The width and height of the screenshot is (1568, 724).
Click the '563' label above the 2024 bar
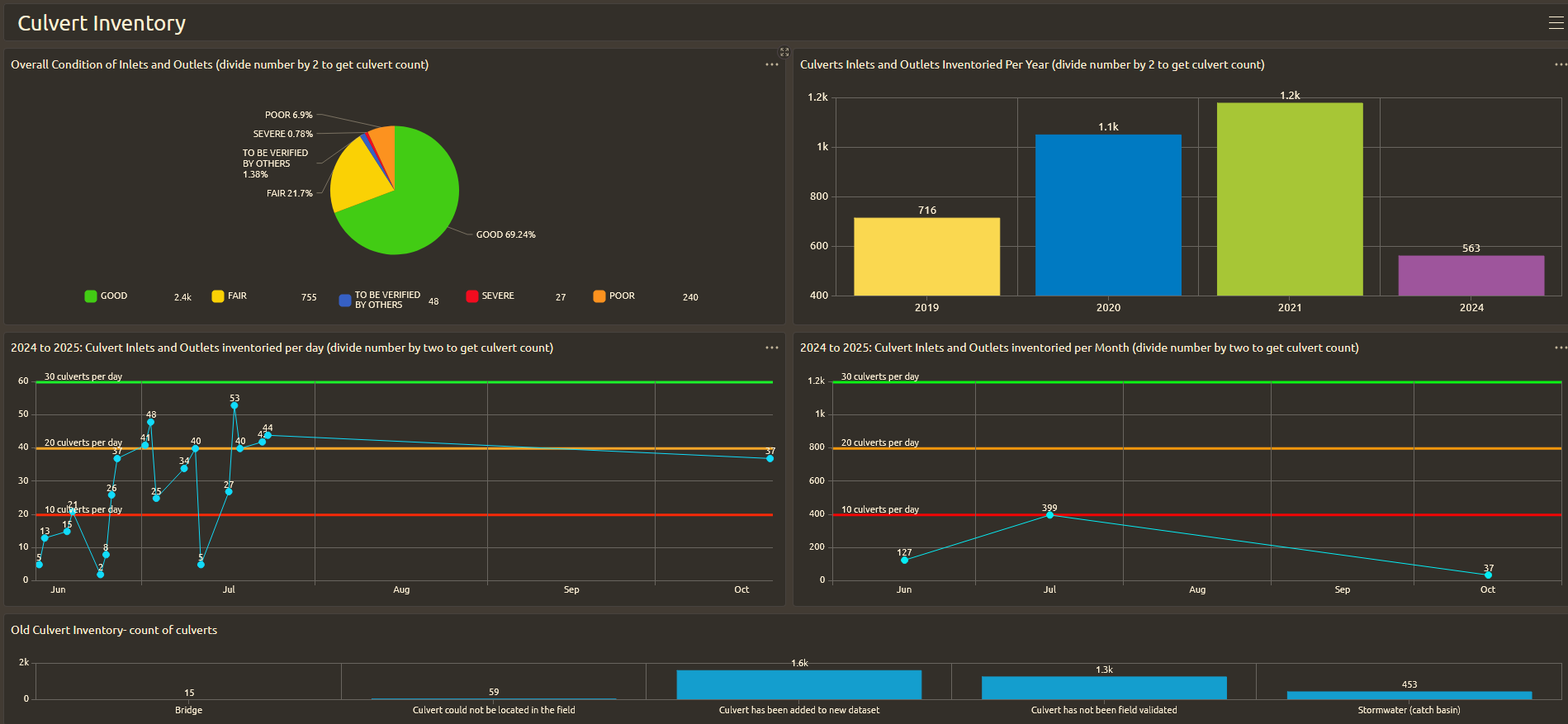click(1471, 248)
